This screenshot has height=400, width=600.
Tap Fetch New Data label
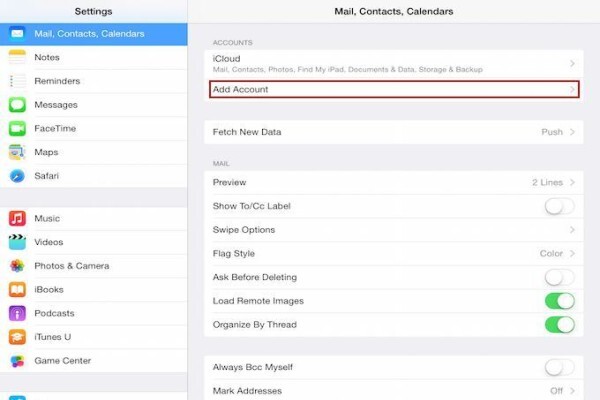247,132
